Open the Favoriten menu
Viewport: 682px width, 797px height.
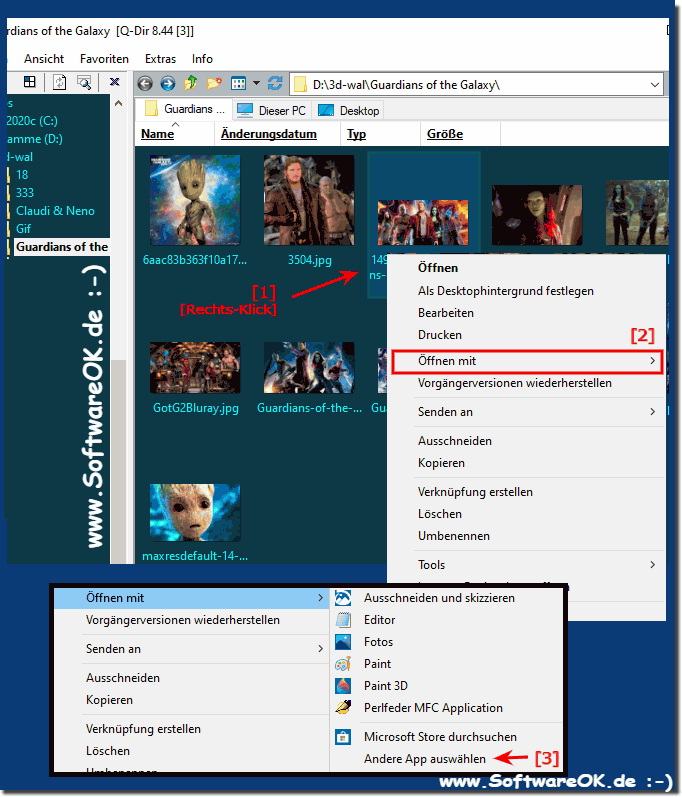[x=104, y=59]
